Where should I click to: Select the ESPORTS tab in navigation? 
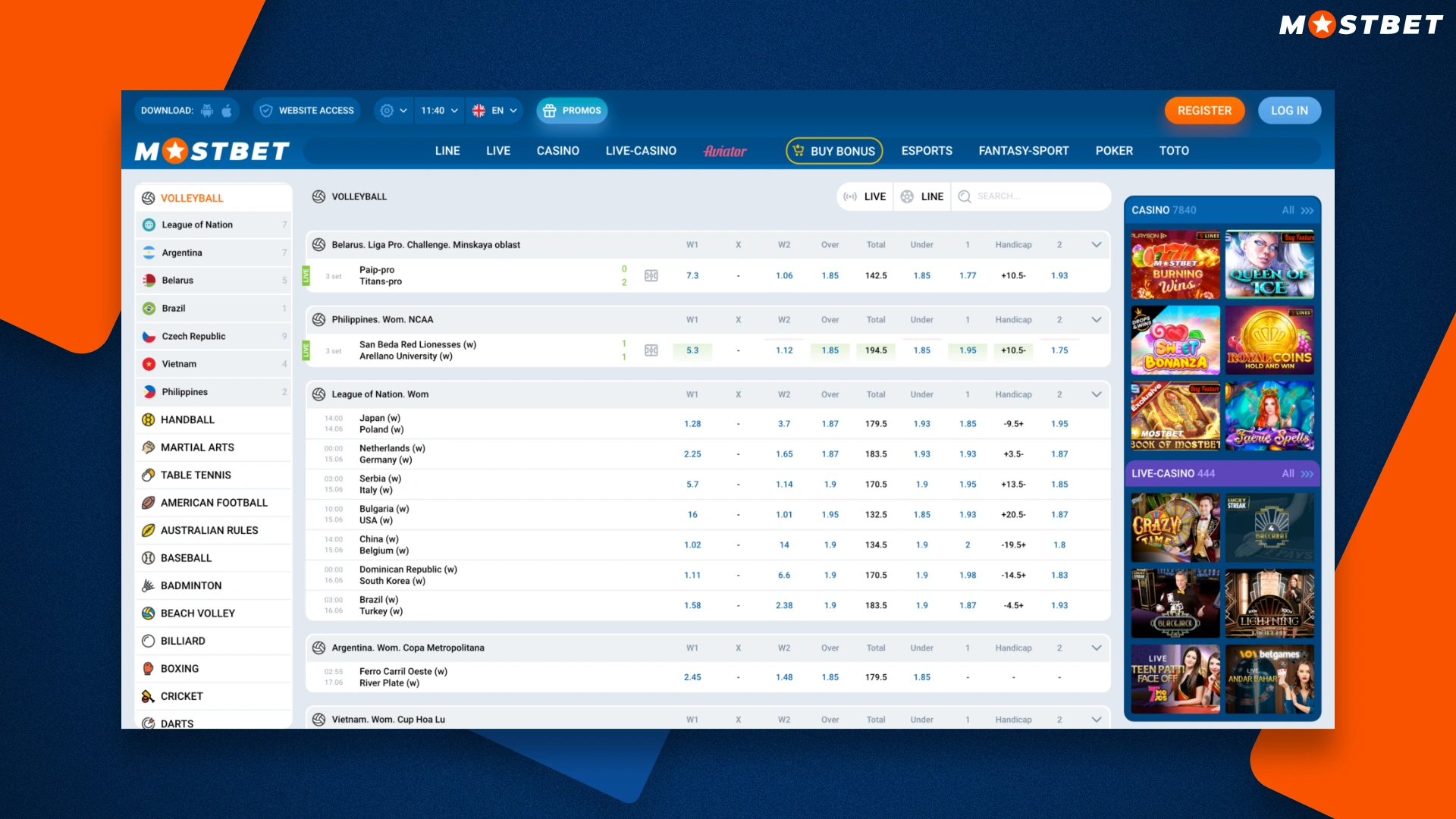tap(927, 150)
